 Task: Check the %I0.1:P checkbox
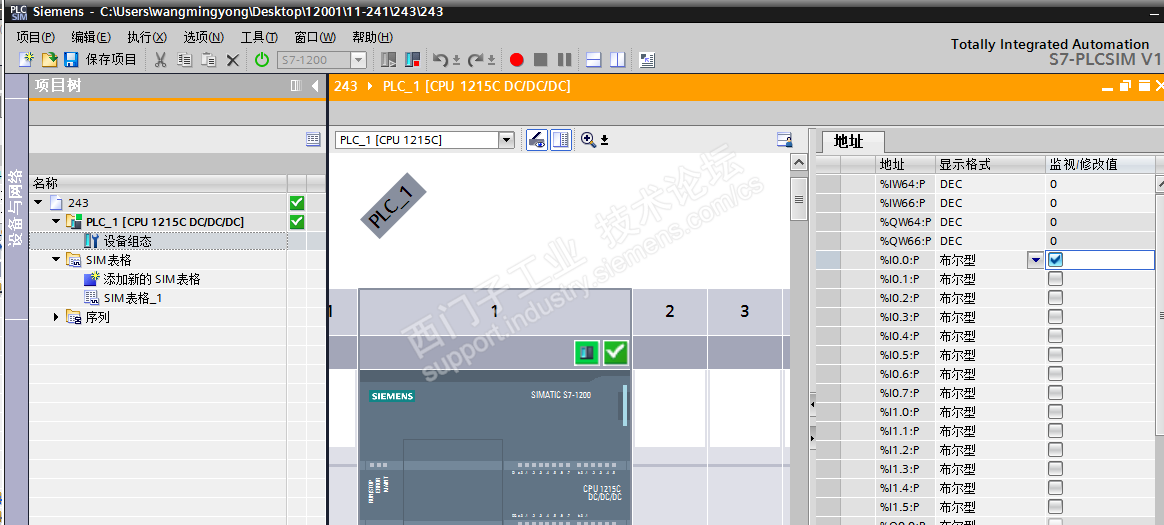[x=1055, y=278]
